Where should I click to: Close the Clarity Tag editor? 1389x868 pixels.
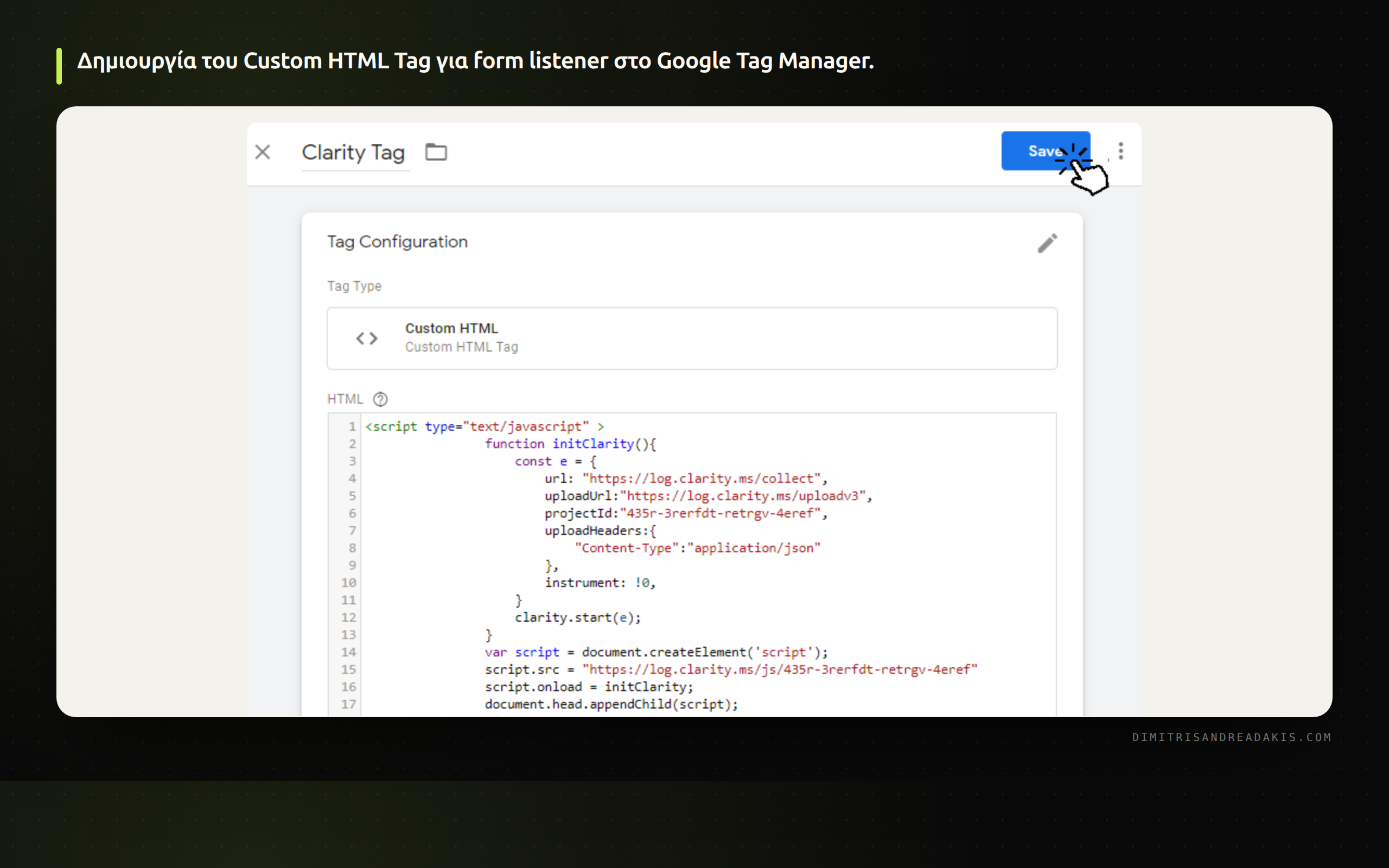tap(262, 152)
